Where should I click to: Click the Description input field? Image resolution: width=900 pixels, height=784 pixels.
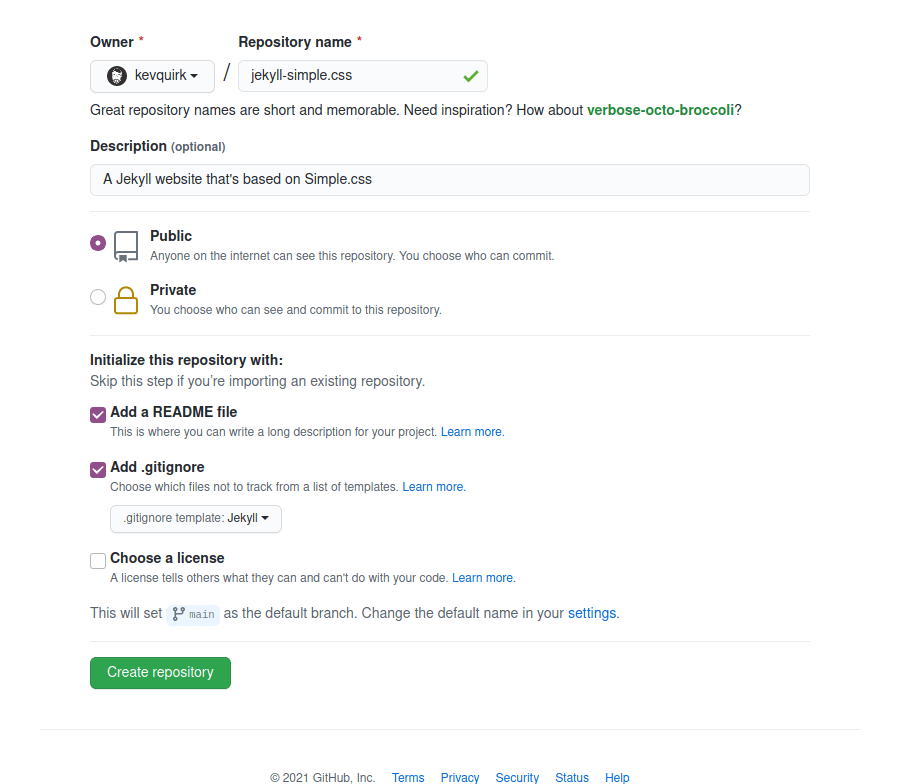(x=449, y=180)
